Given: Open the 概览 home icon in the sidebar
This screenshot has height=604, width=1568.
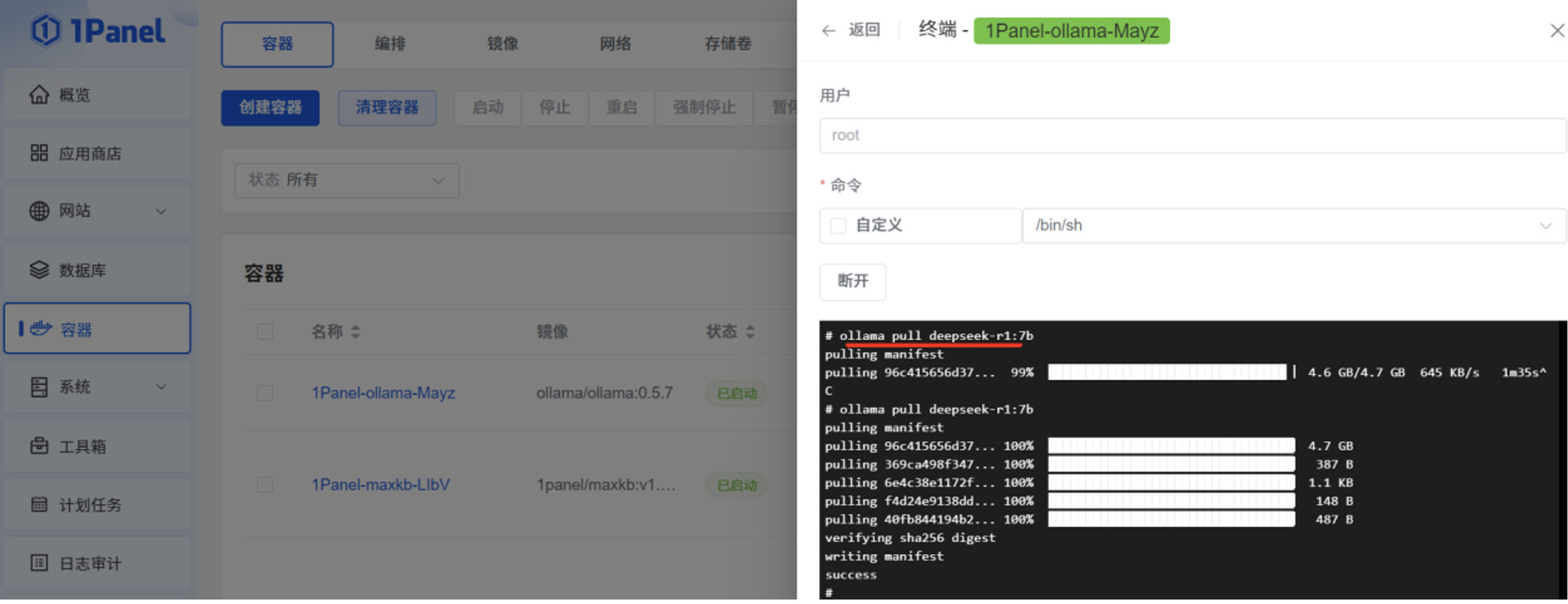Looking at the screenshot, I should click(x=39, y=95).
